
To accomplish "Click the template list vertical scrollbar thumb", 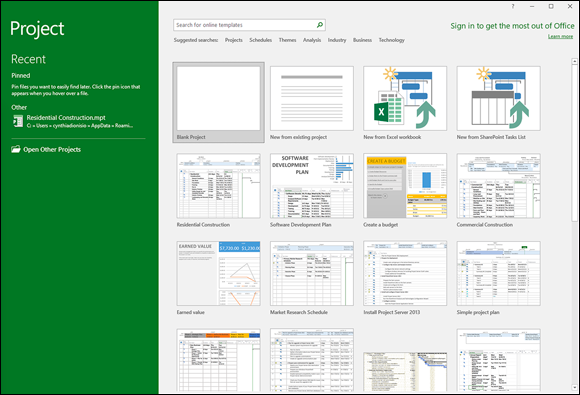I will point(574,143).
